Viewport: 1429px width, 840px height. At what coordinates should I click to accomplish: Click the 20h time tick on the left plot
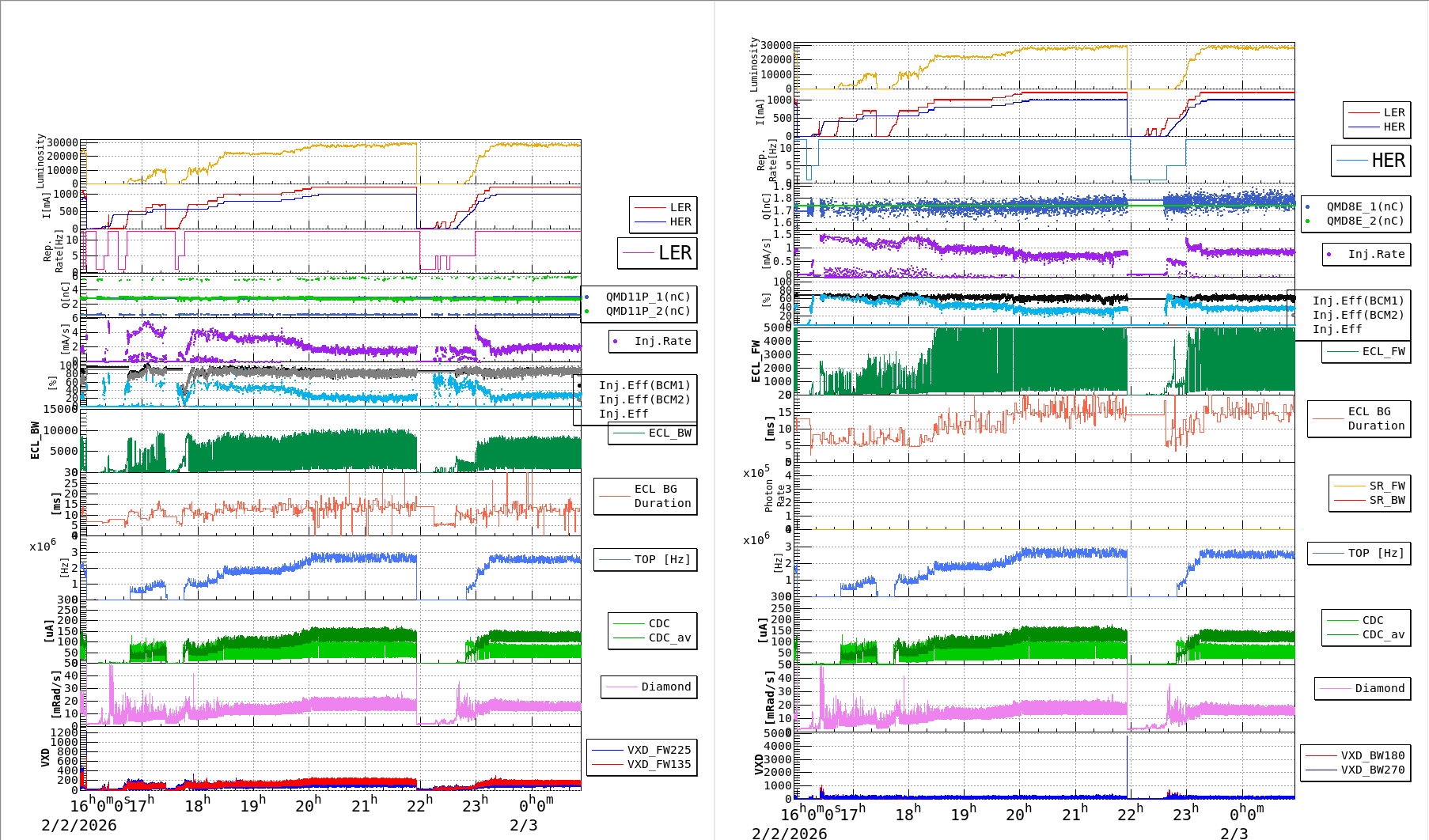(x=309, y=805)
